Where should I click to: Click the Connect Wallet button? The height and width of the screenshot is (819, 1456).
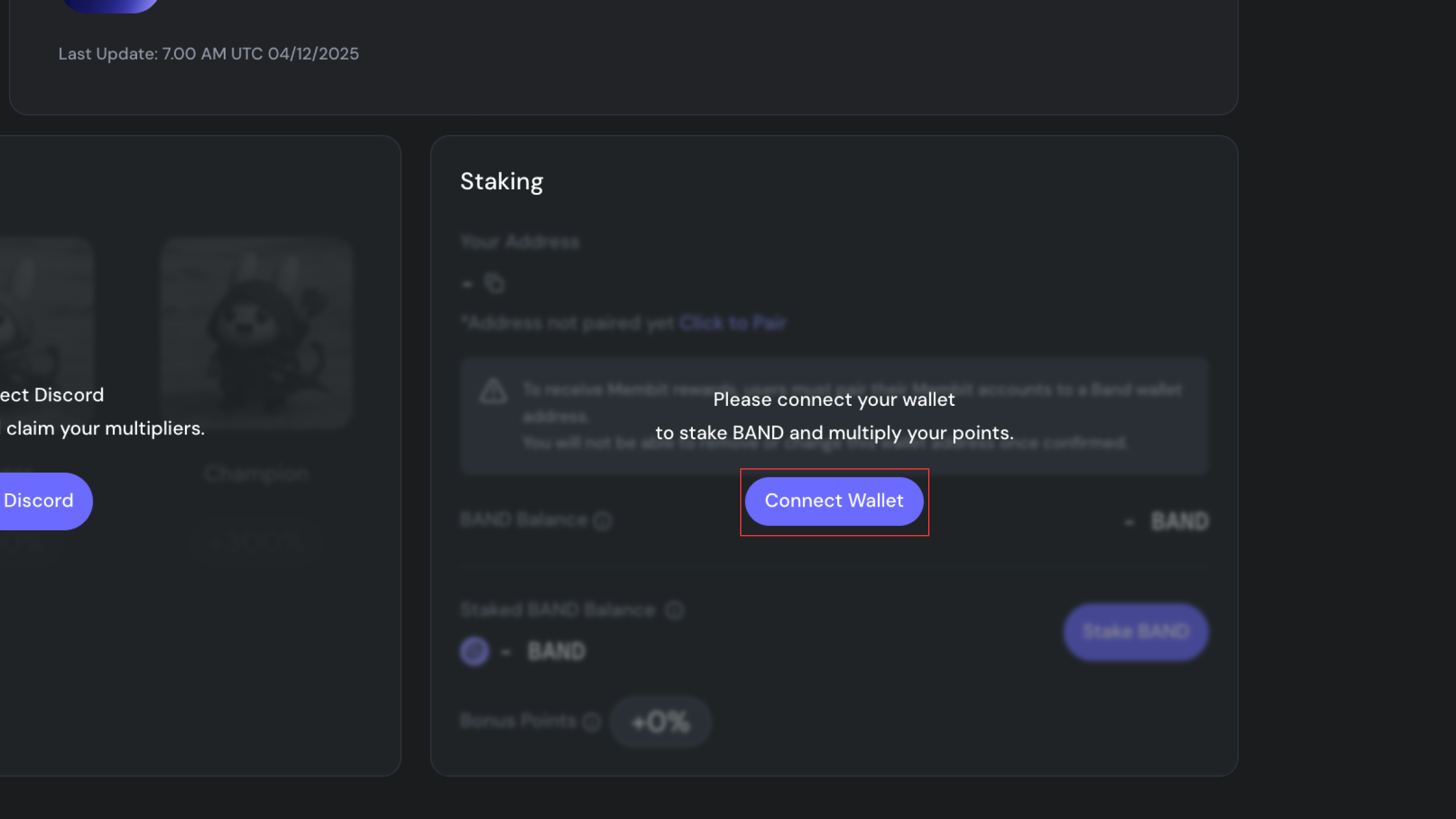[834, 501]
